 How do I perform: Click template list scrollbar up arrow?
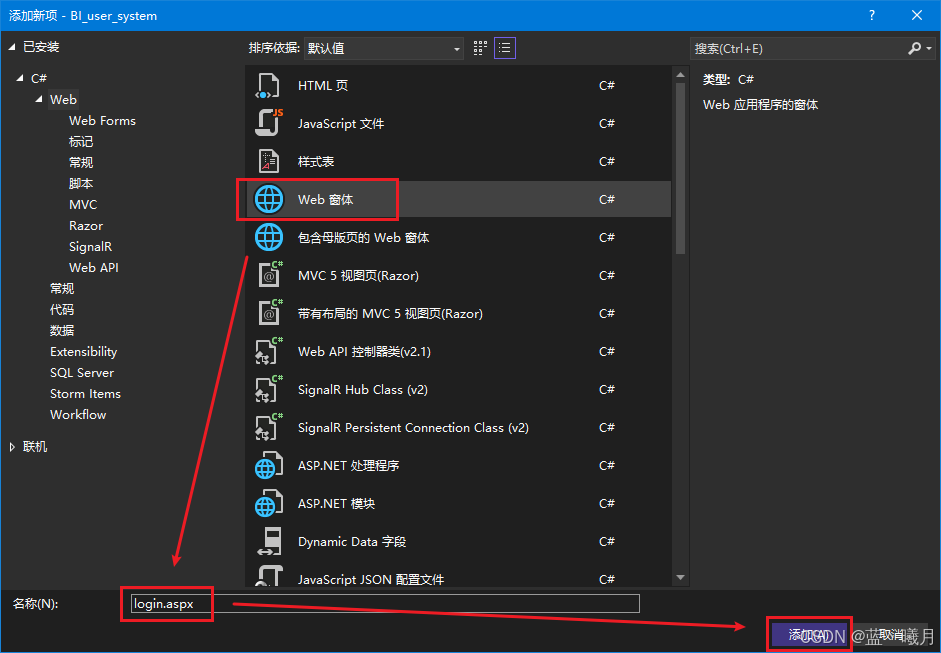[680, 75]
